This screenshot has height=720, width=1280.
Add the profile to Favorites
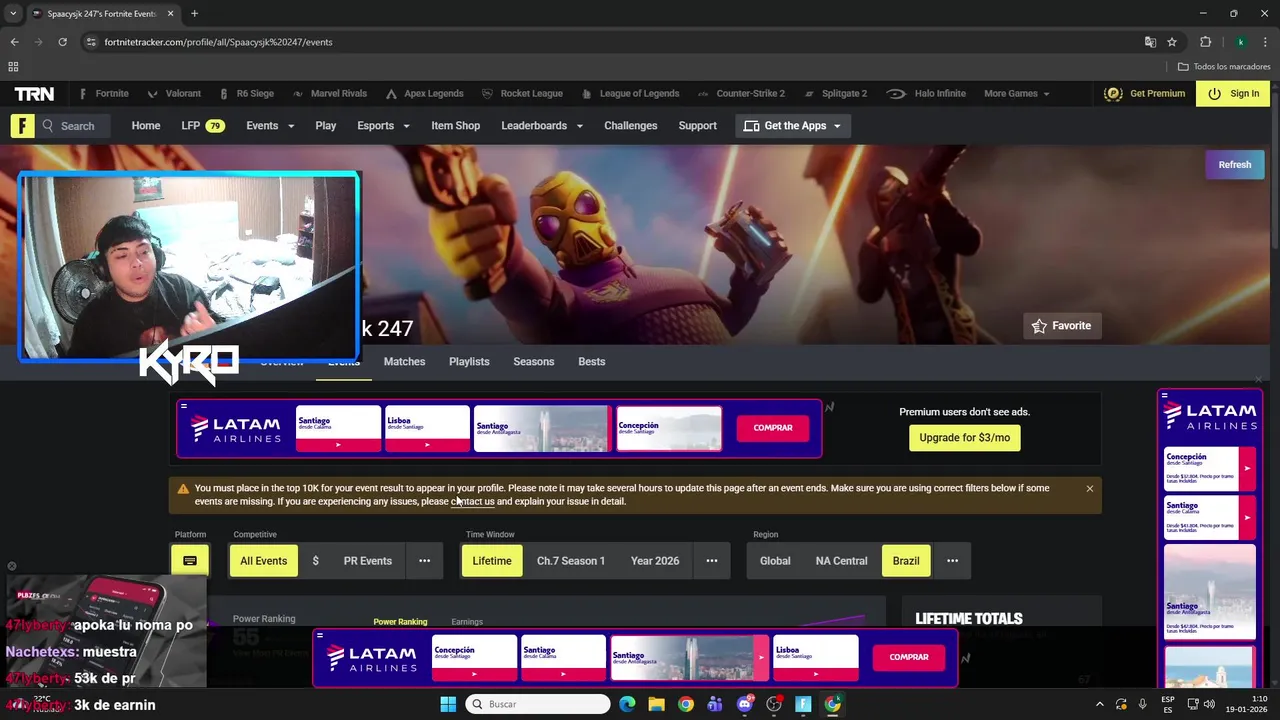(1062, 326)
